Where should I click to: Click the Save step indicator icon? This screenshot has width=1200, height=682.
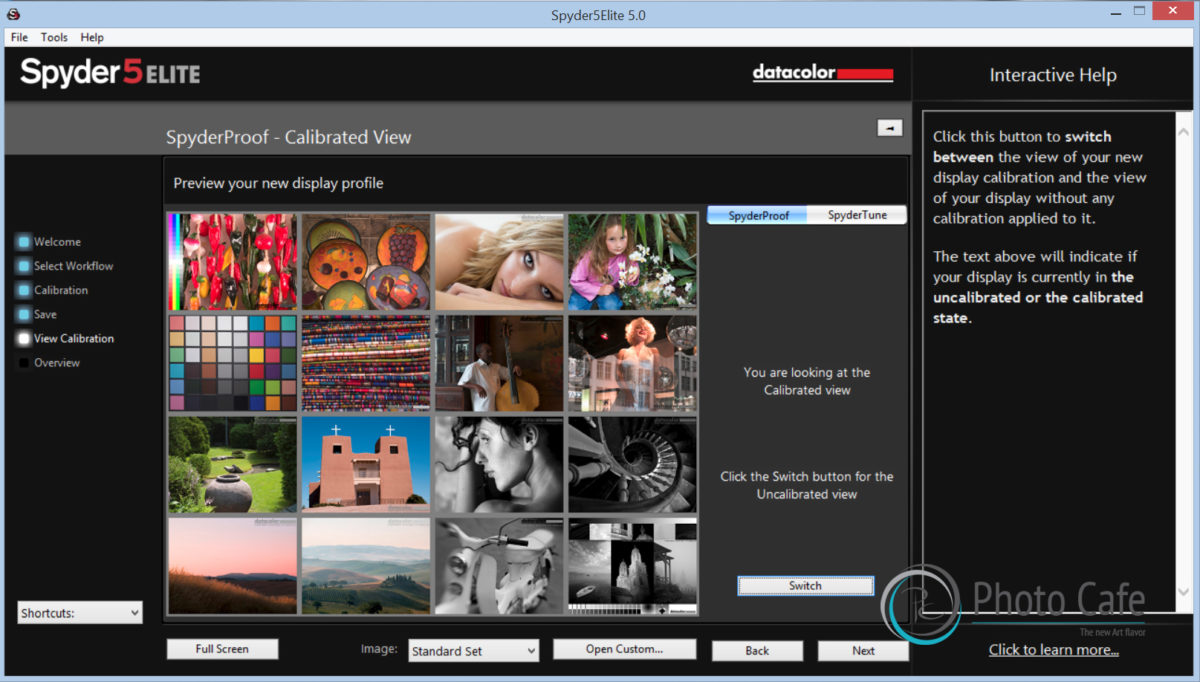24,314
